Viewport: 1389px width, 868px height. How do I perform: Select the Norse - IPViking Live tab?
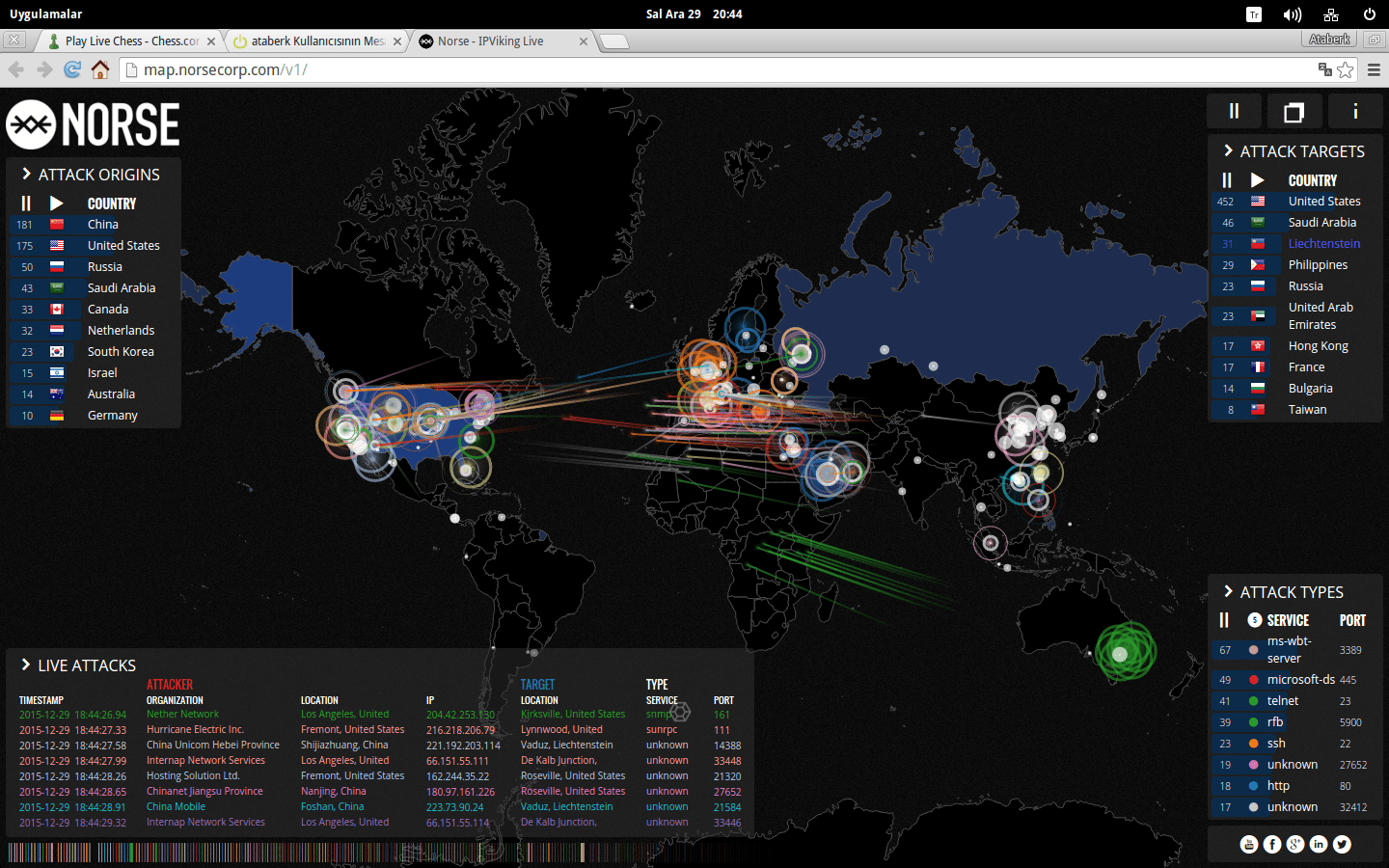503,41
